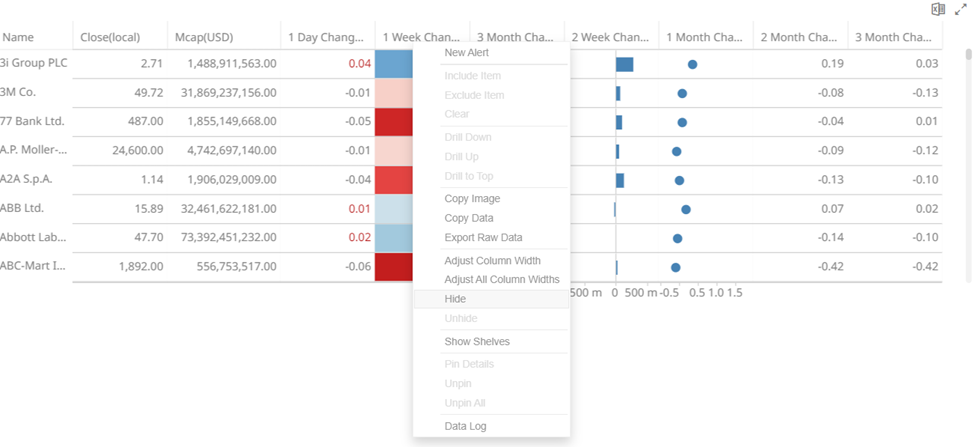Click the 1 Month Change dot for ABB Ltd.
Image resolution: width=975 pixels, height=447 pixels.
click(686, 209)
